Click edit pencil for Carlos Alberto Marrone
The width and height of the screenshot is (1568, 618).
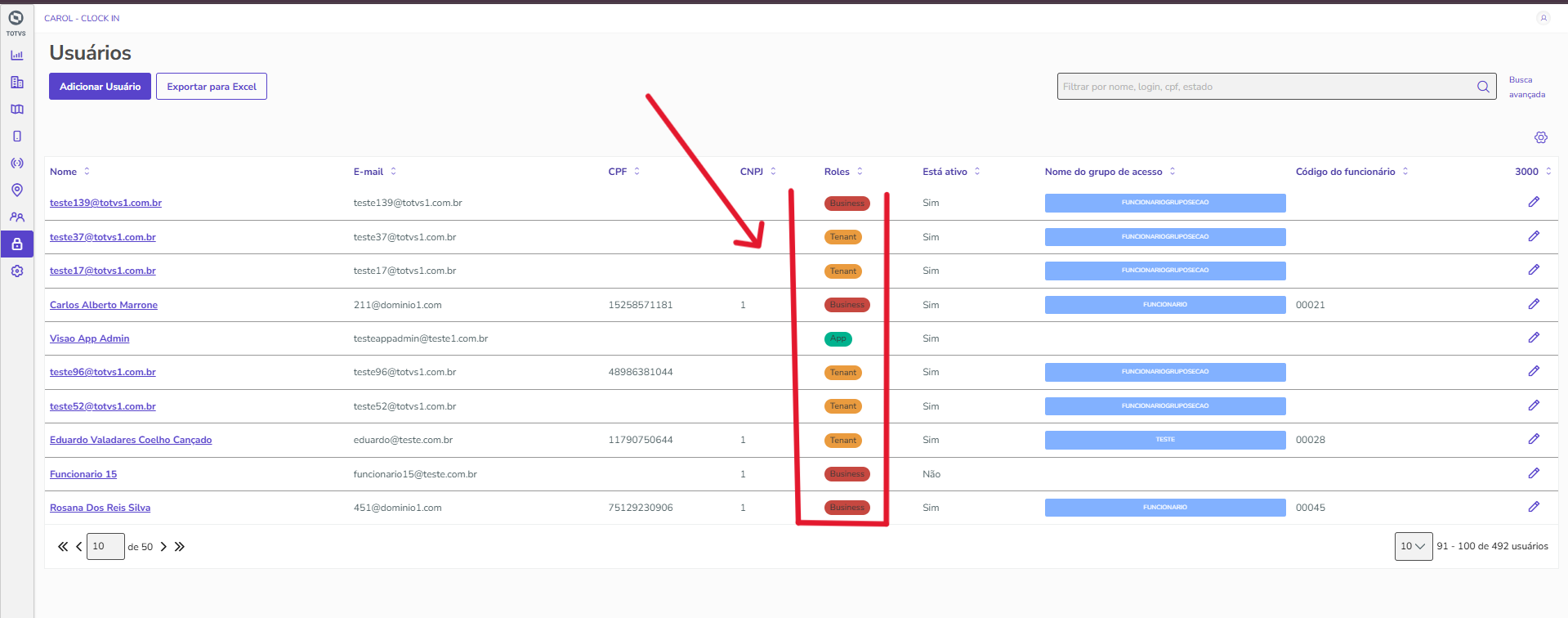1534,304
